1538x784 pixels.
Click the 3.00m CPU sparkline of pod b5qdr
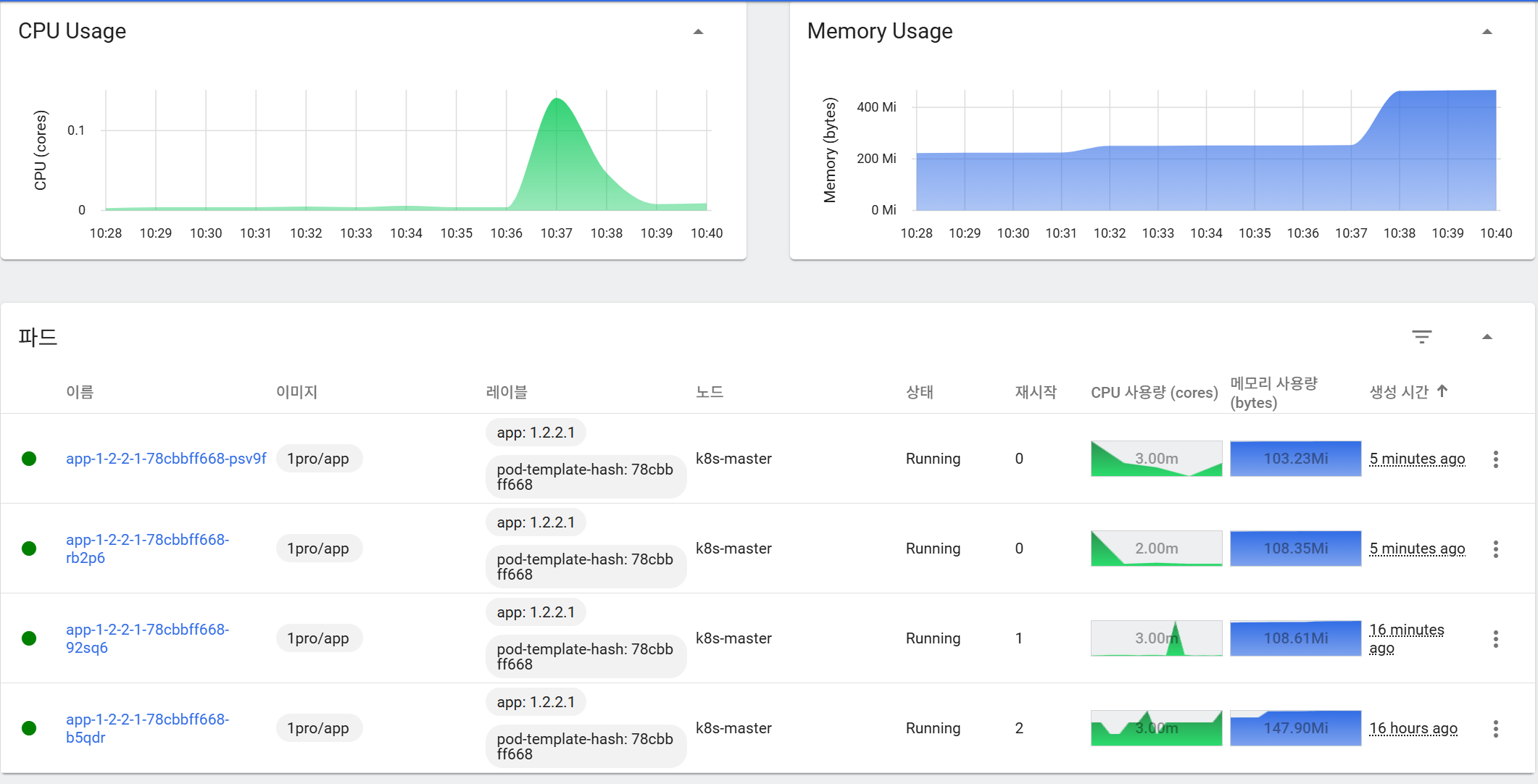[1156, 728]
